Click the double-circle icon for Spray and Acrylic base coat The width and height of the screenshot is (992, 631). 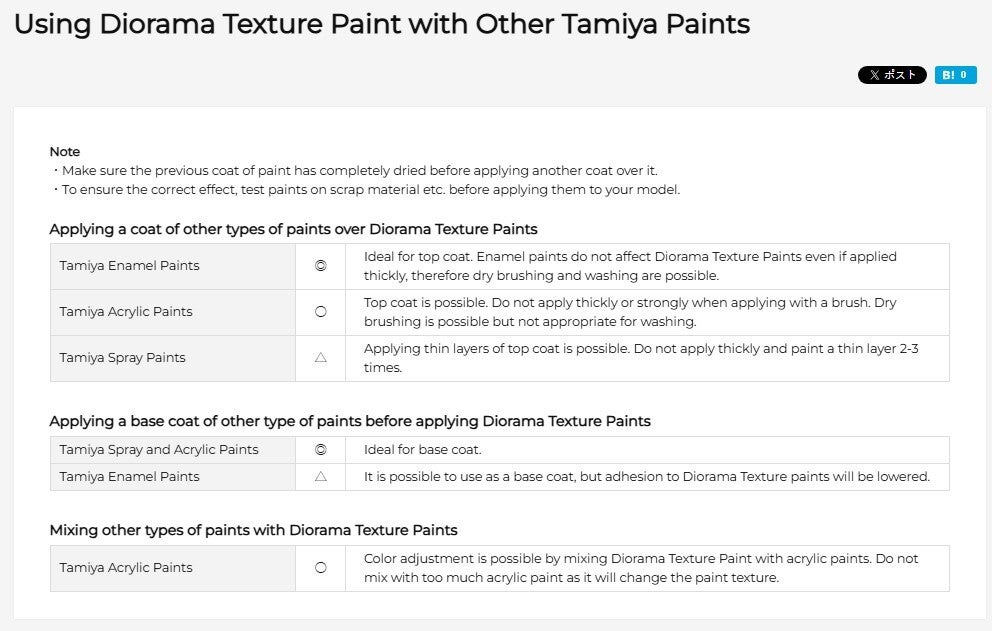click(321, 449)
